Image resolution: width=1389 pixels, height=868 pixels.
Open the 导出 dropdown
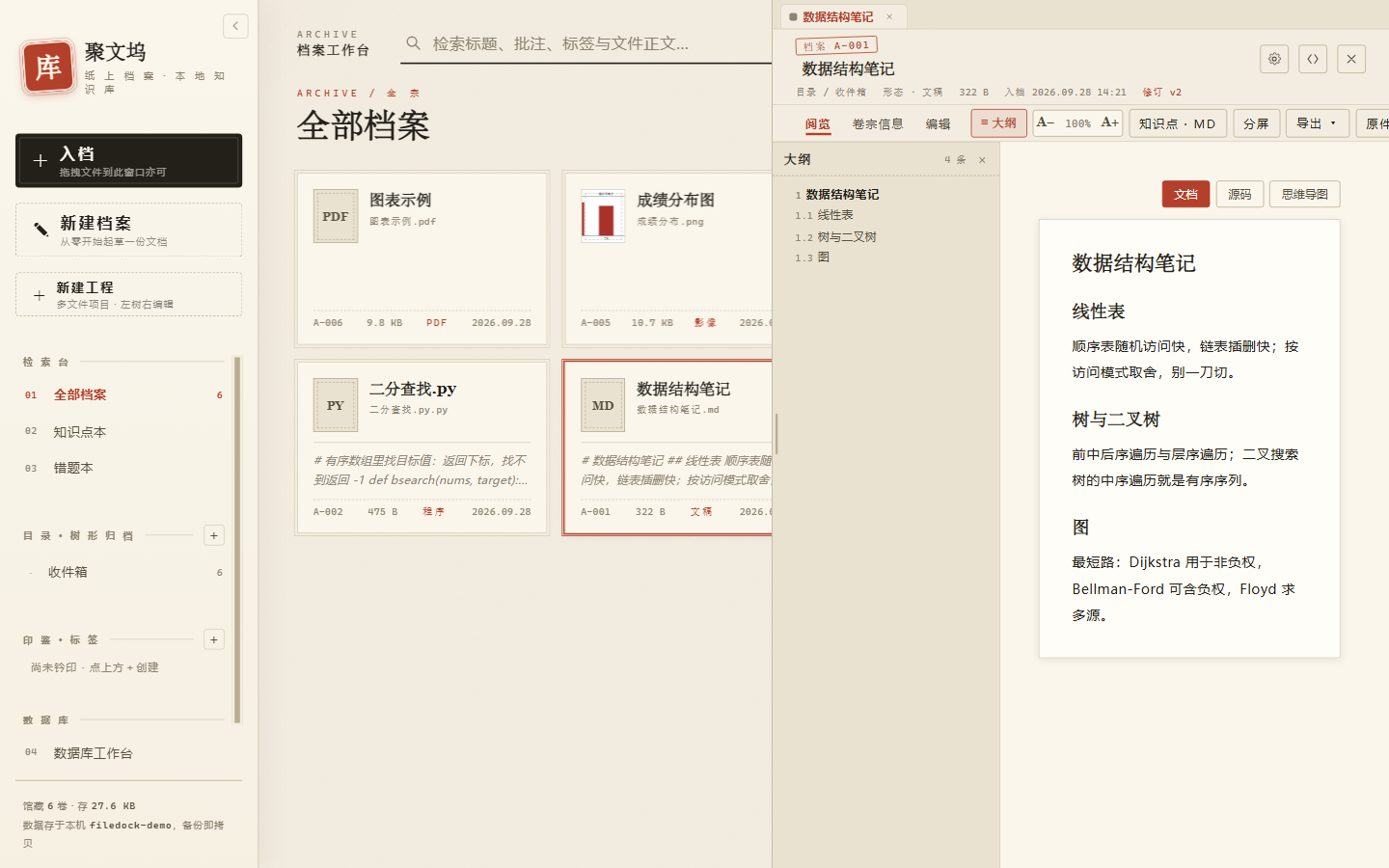[x=1317, y=123]
